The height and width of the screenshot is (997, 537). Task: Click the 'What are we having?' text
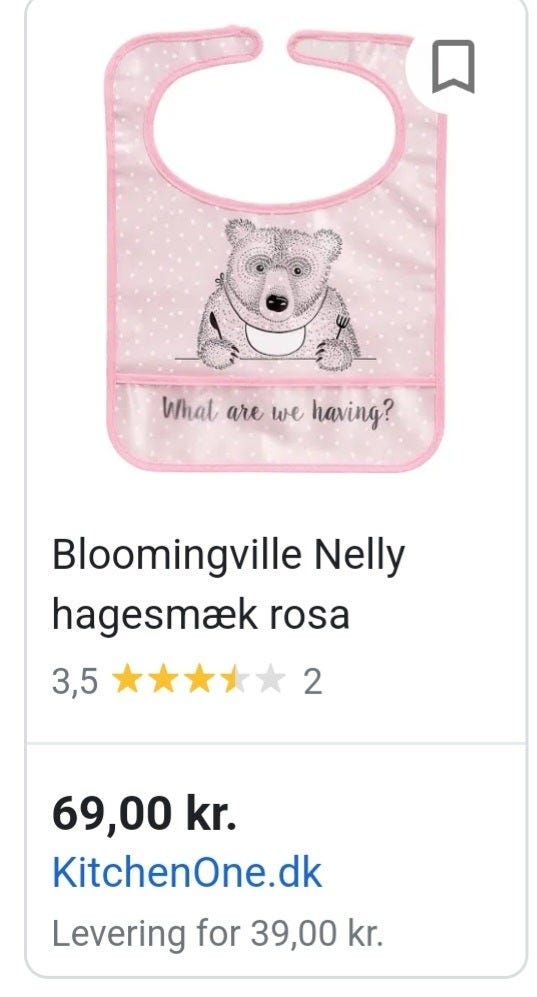point(277,410)
